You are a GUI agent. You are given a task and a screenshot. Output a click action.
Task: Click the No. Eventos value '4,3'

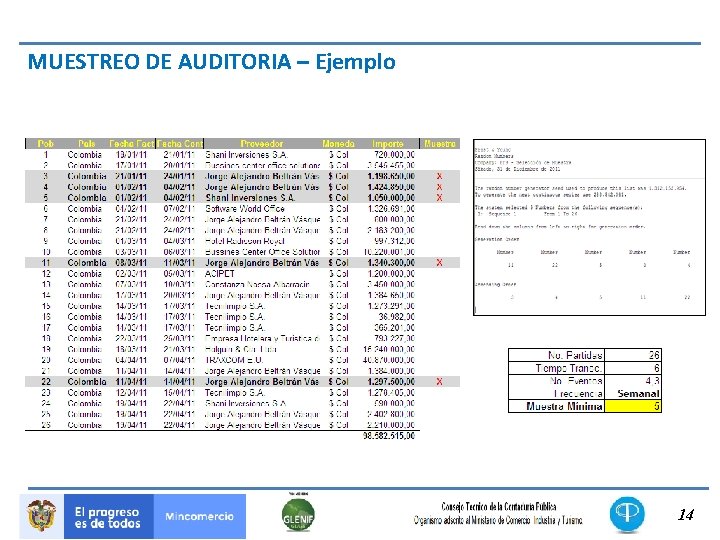click(652, 381)
